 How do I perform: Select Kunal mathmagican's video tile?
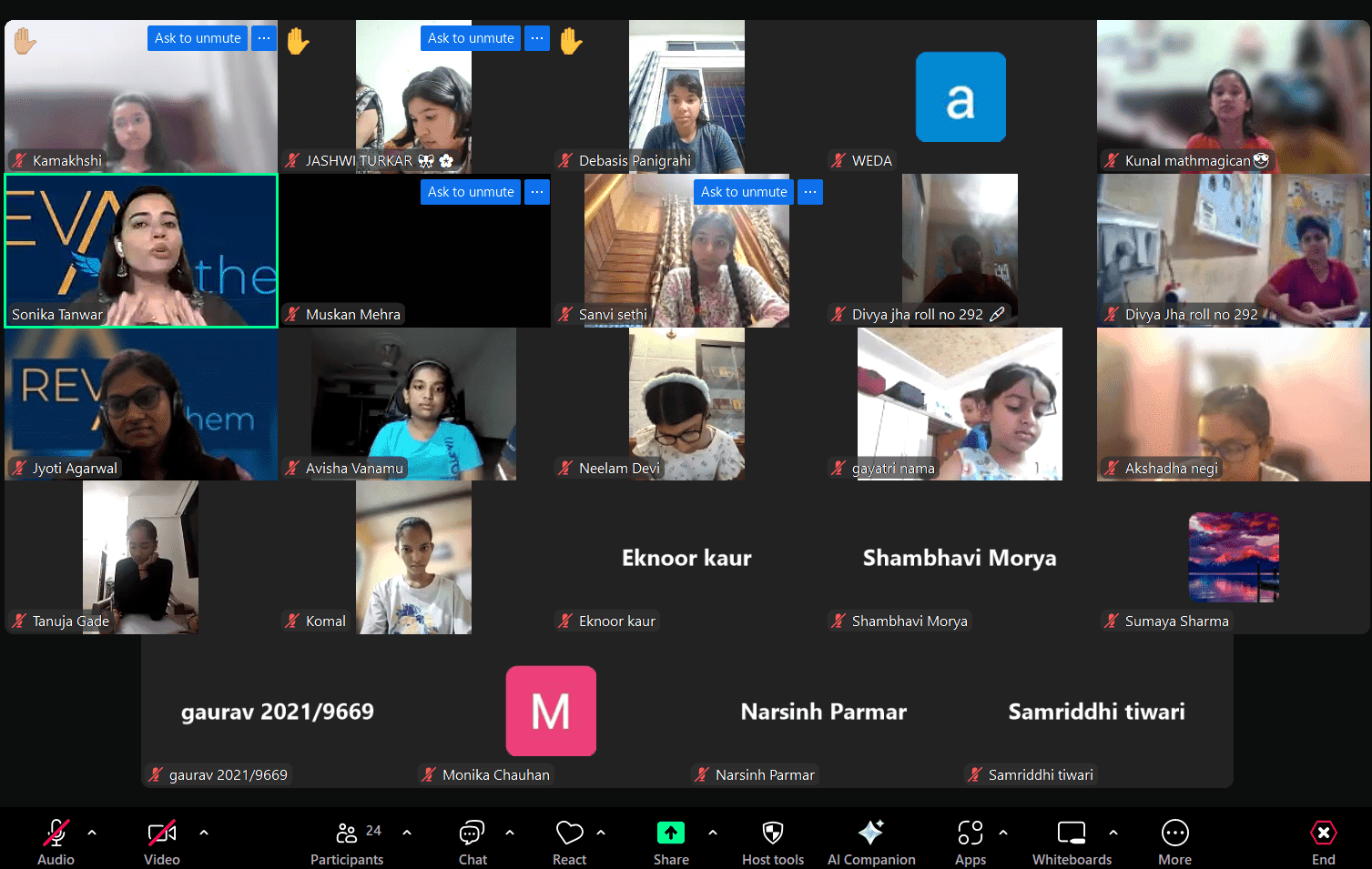(x=1234, y=96)
